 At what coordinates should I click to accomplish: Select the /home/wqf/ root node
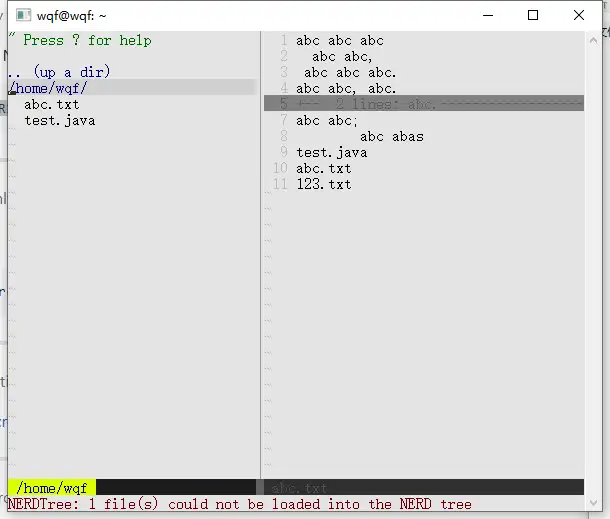[x=51, y=88]
